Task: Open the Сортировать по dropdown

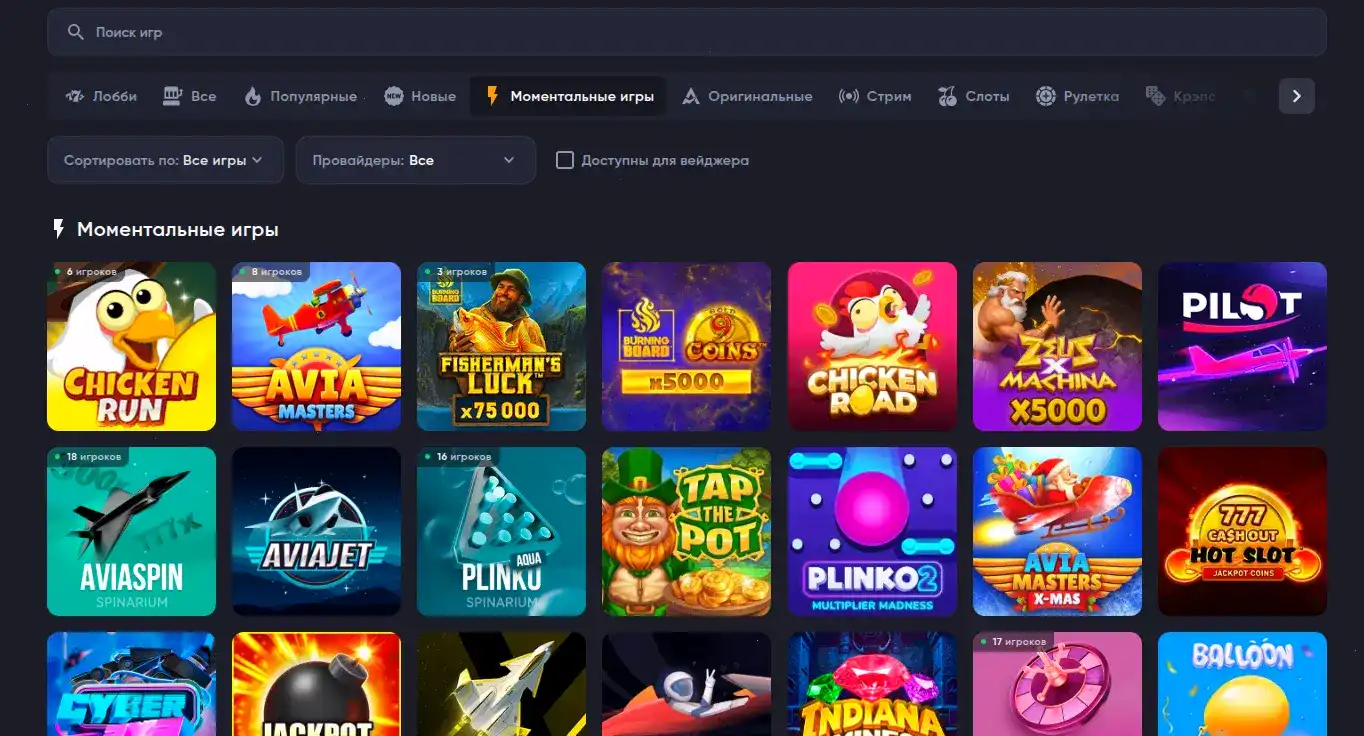Action: (164, 160)
